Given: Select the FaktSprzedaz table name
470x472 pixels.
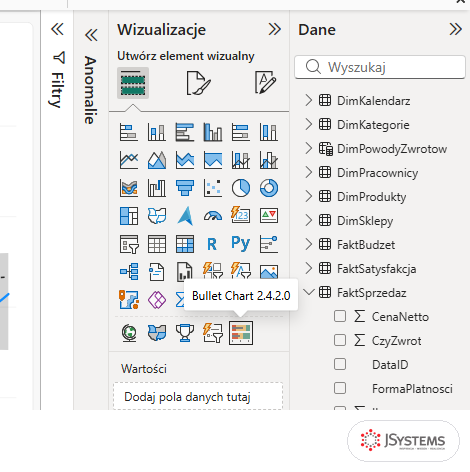Looking at the screenshot, I should 372,293.
